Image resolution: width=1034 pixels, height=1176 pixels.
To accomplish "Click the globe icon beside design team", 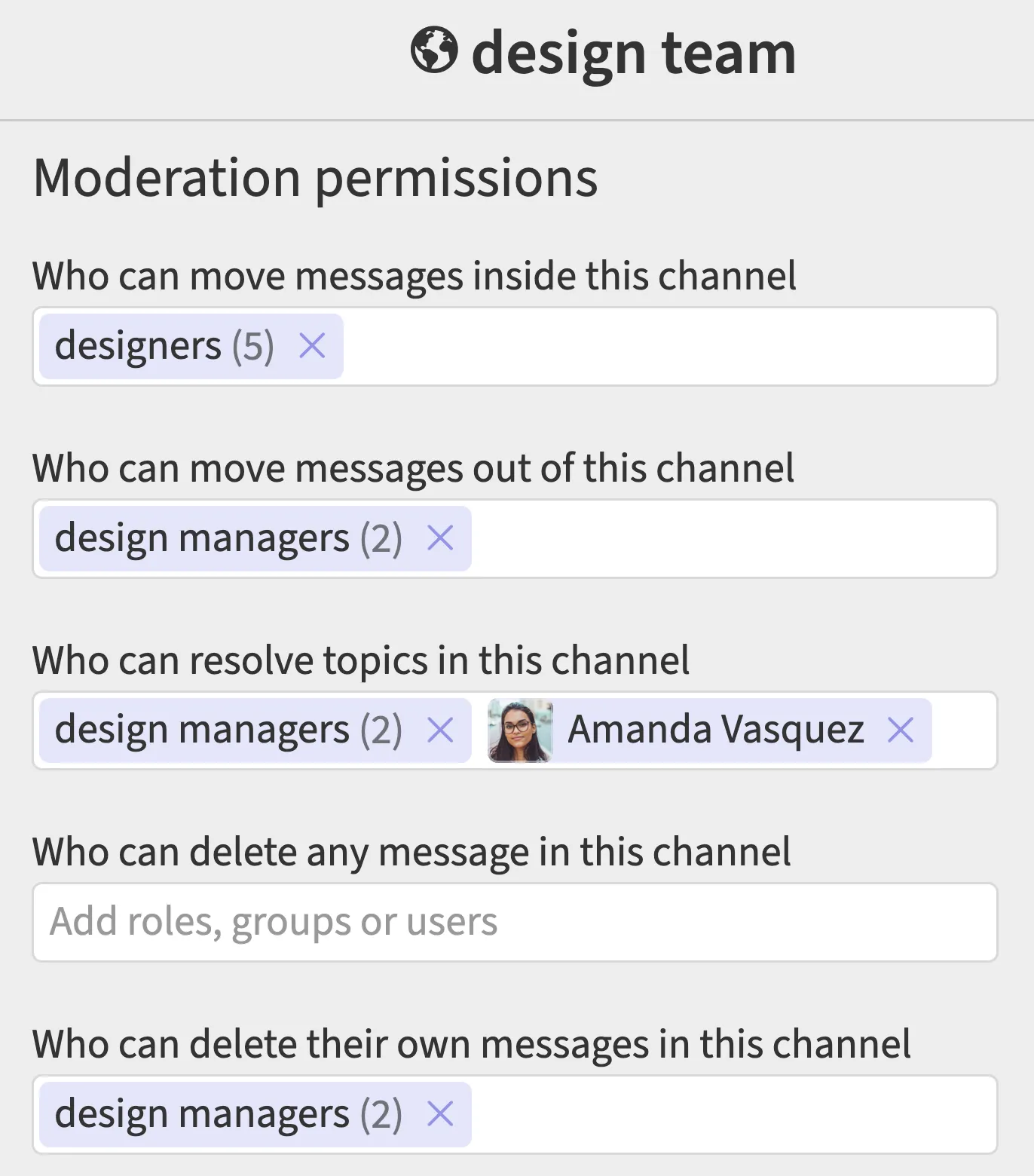I will click(433, 51).
